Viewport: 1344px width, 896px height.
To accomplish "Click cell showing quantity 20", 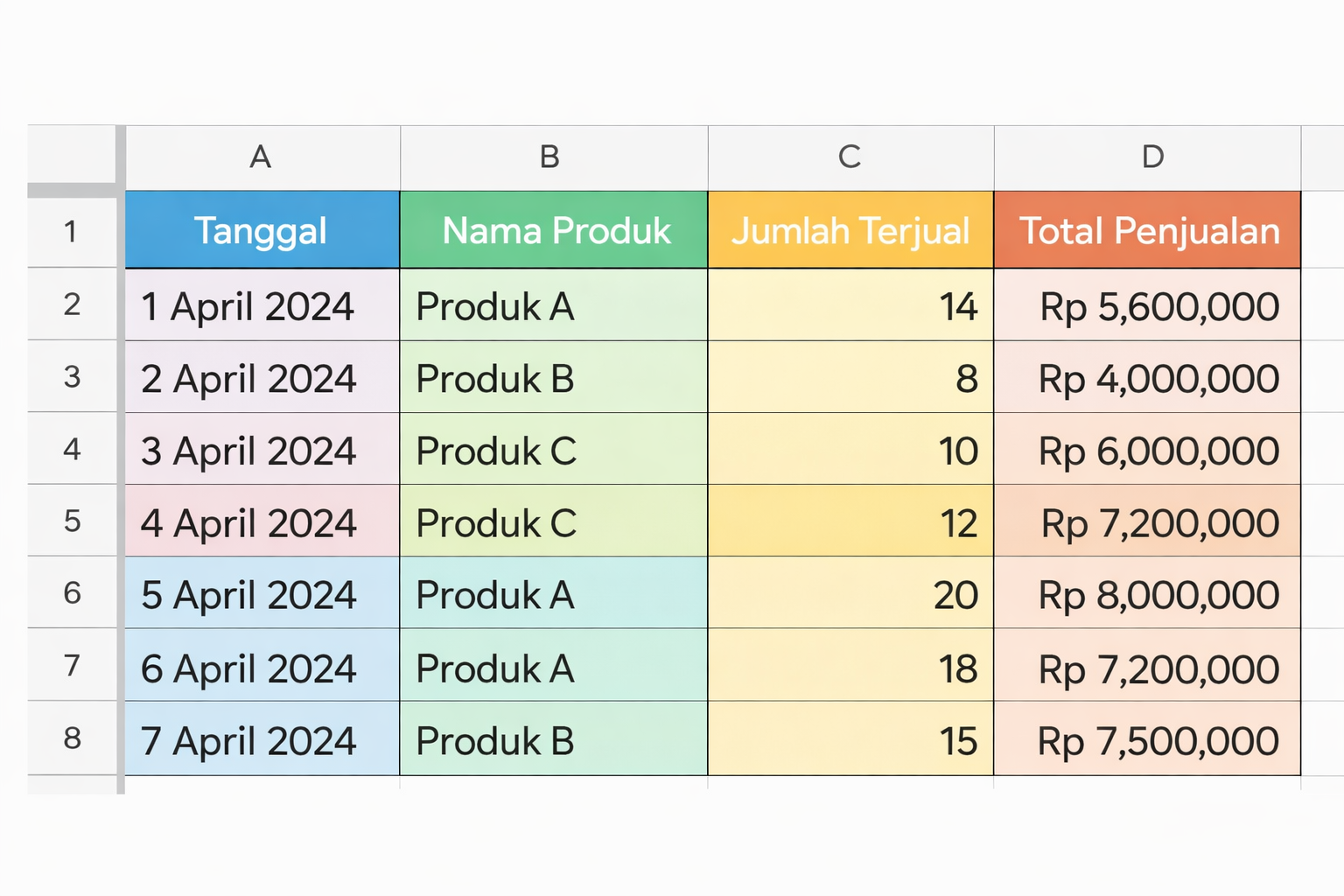I will (x=850, y=595).
